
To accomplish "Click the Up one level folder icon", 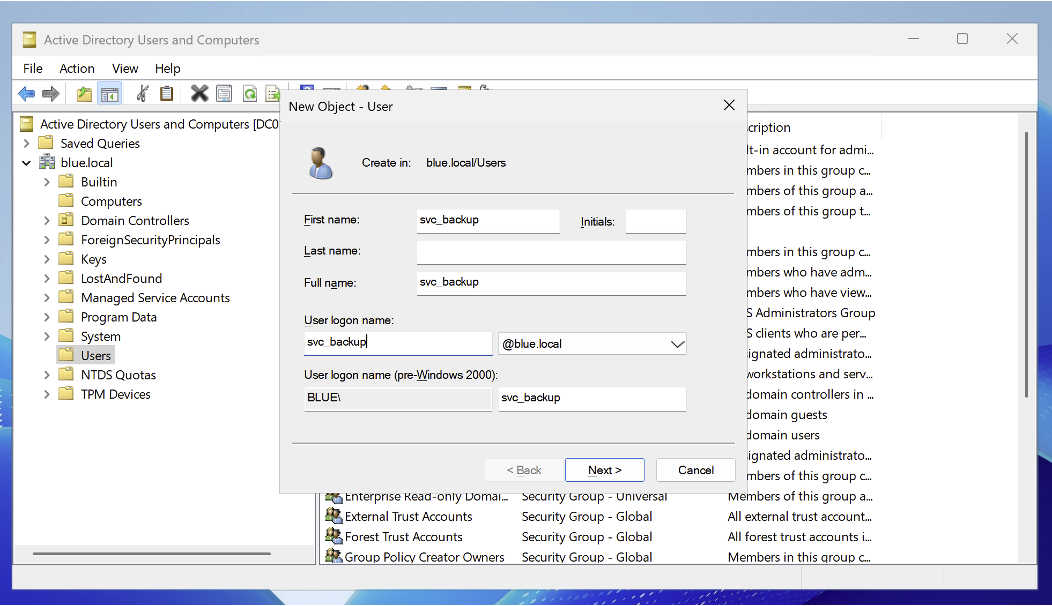I will pos(85,94).
